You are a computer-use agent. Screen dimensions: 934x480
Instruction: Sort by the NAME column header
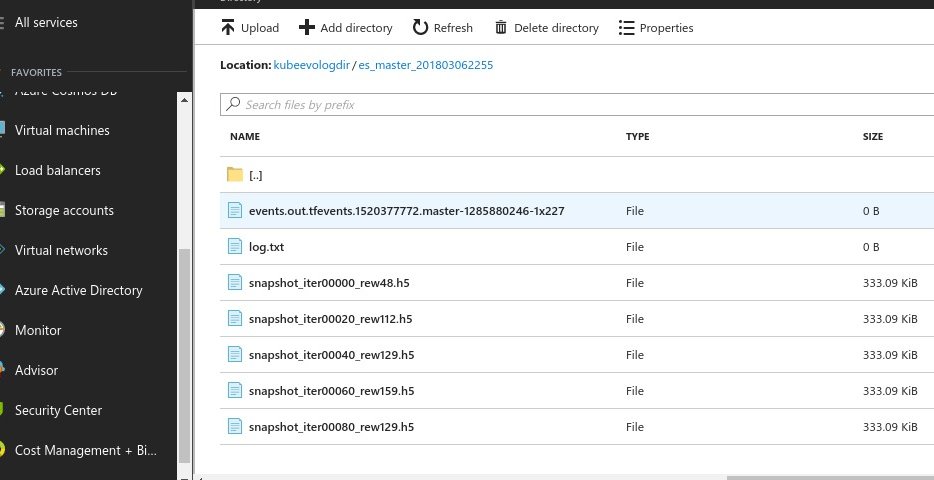tap(245, 136)
